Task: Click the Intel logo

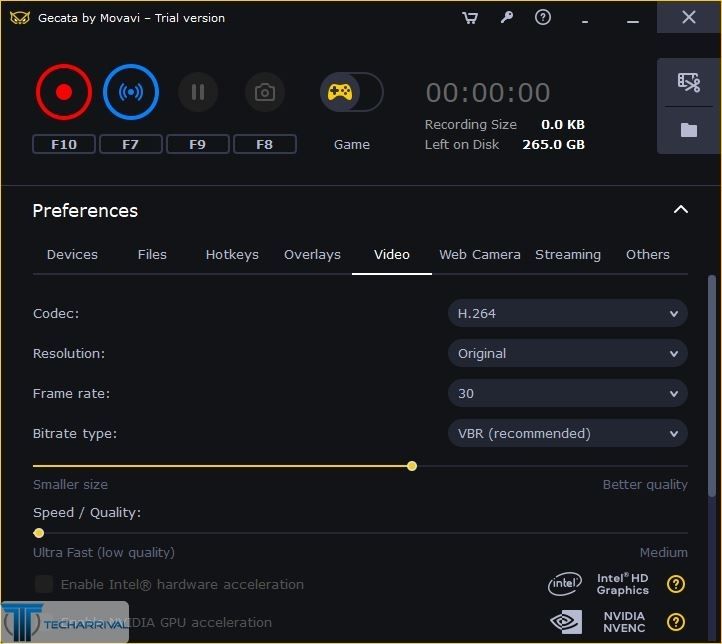Action: [x=565, y=584]
